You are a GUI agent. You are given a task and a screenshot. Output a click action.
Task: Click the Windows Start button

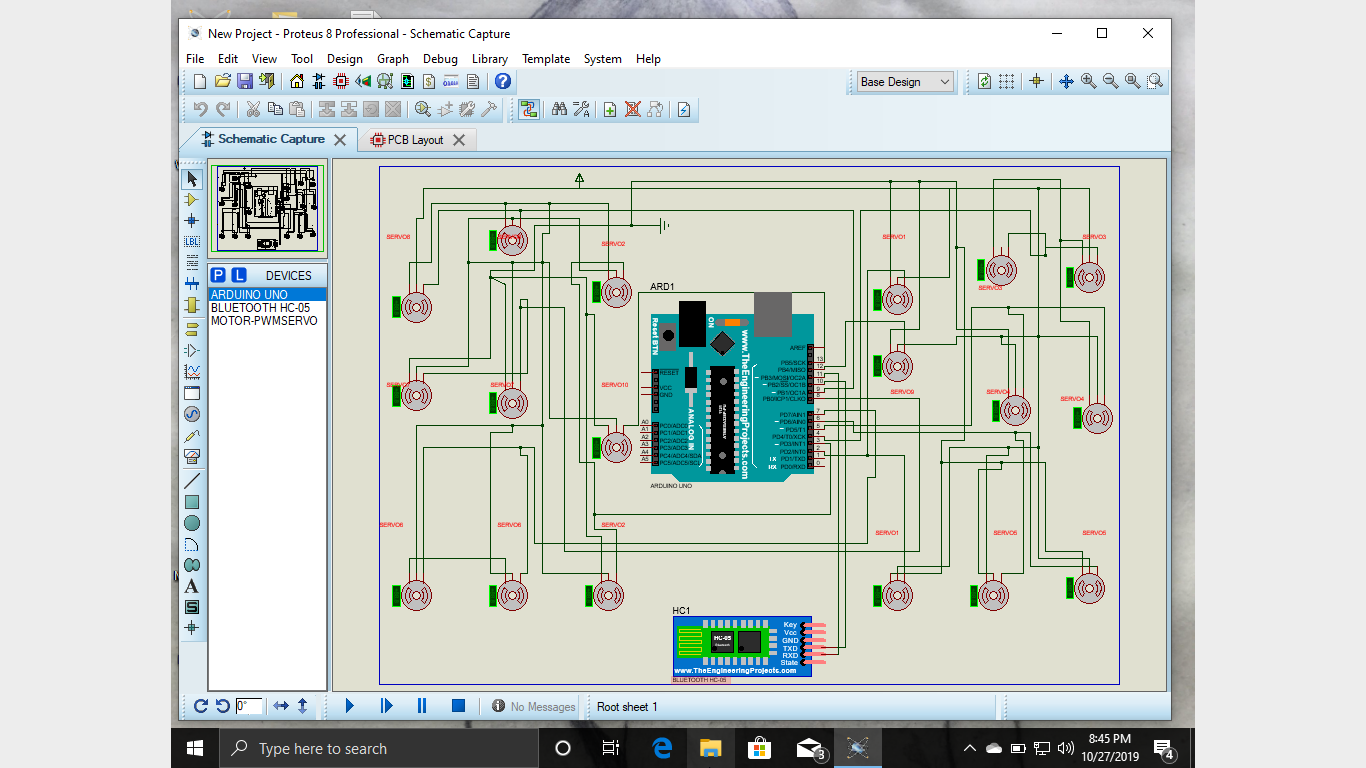point(195,748)
